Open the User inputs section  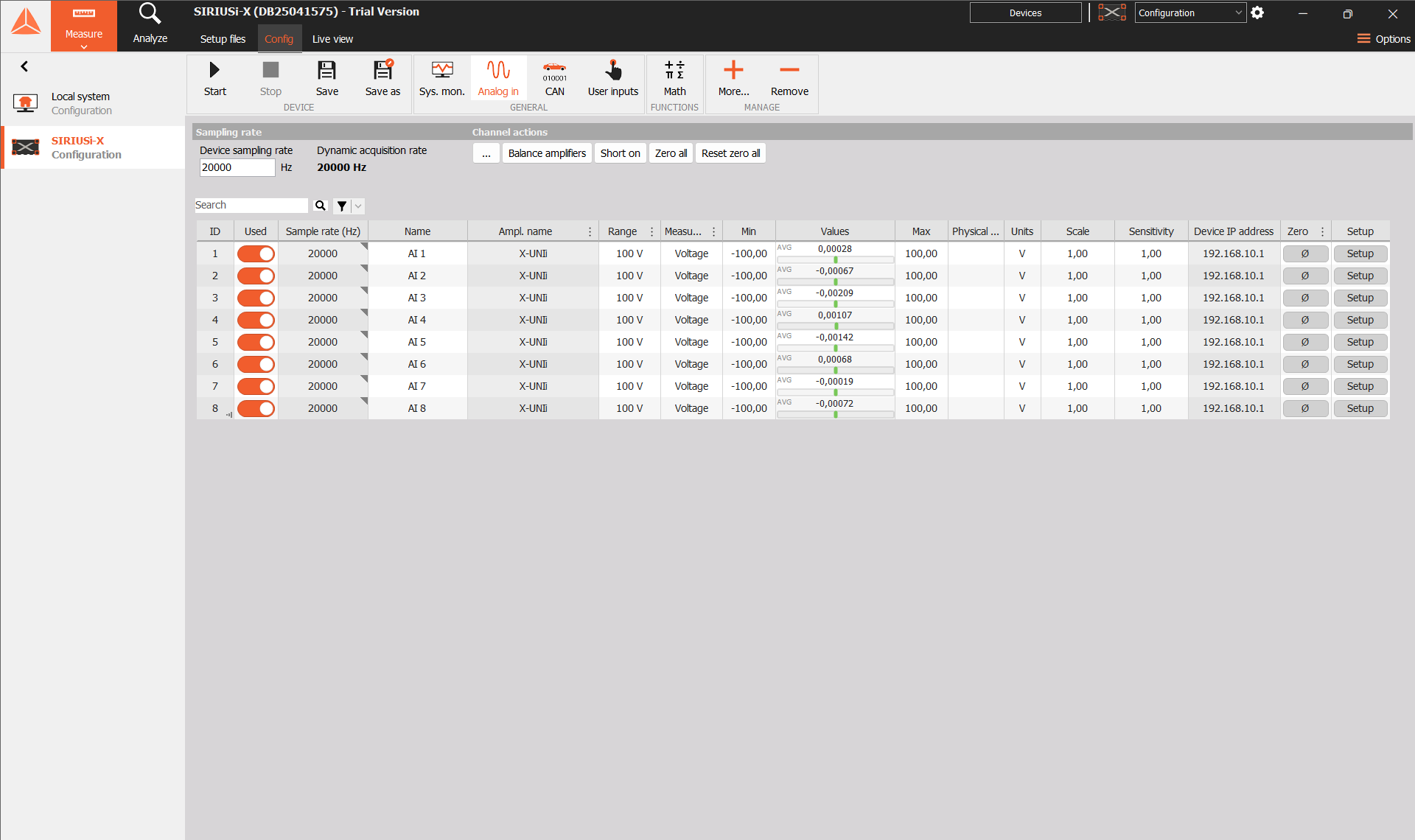pos(613,70)
